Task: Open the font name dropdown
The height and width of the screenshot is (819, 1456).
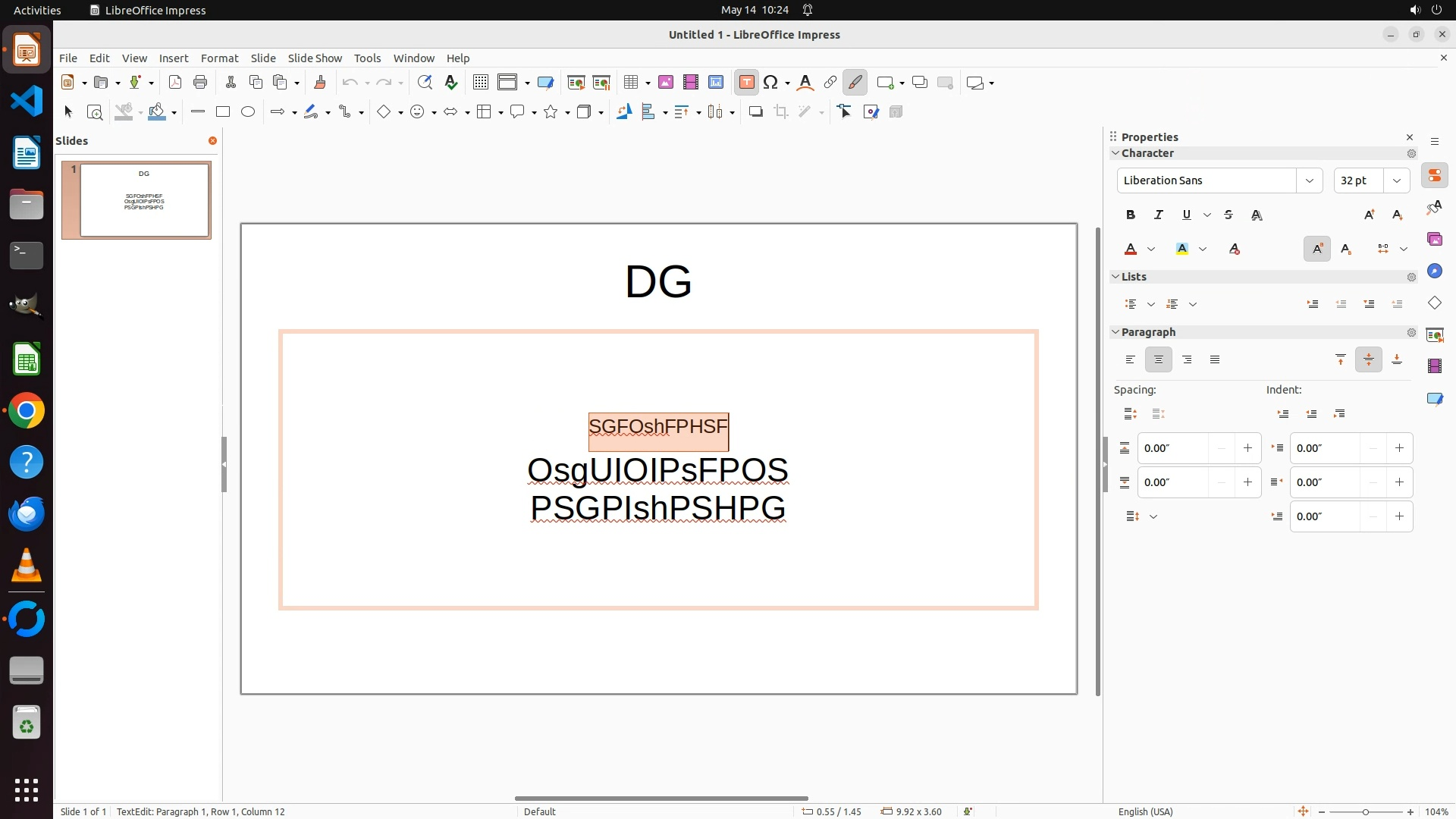Action: (x=1309, y=180)
